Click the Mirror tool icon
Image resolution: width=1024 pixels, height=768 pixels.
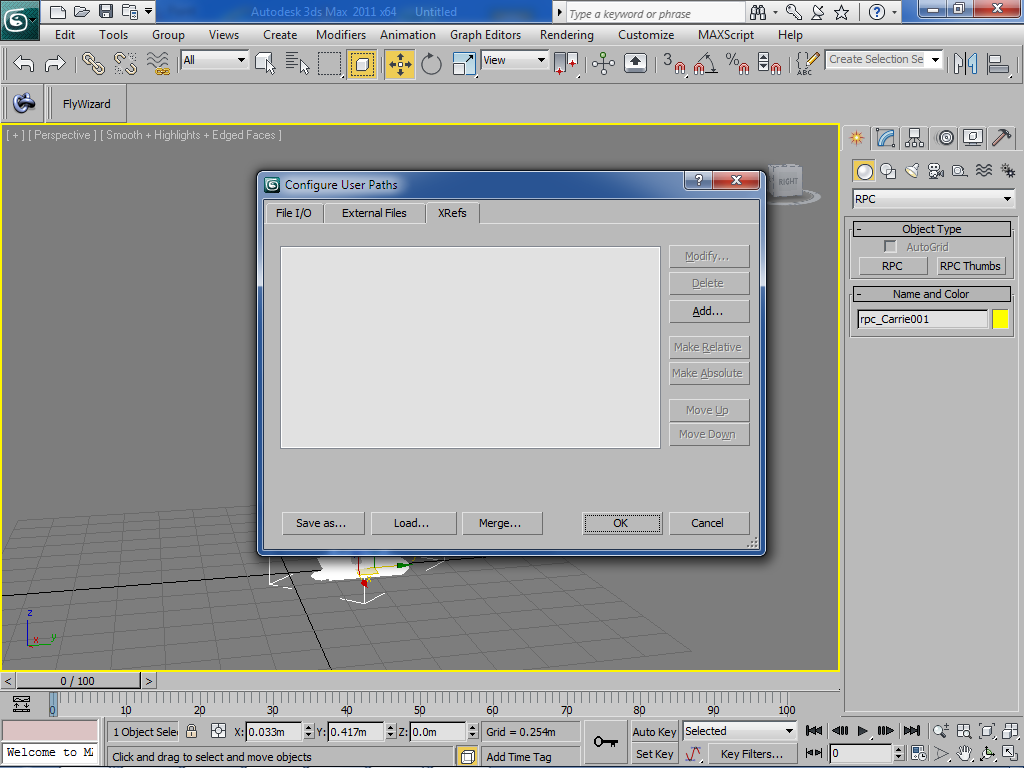[x=965, y=63]
